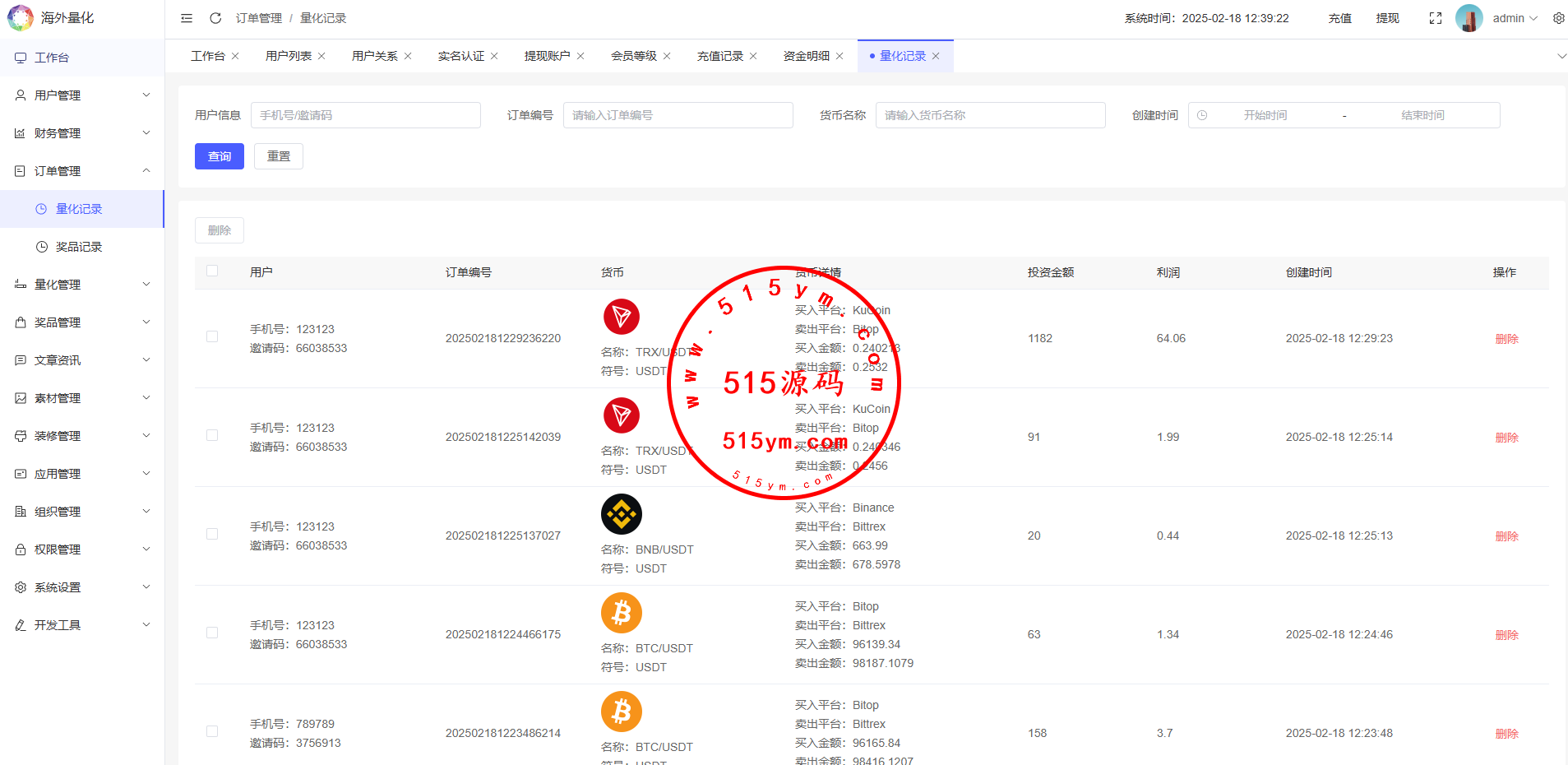The width and height of the screenshot is (1568, 765).
Task: Close the 用户列表 tab with its X
Action: click(321, 56)
